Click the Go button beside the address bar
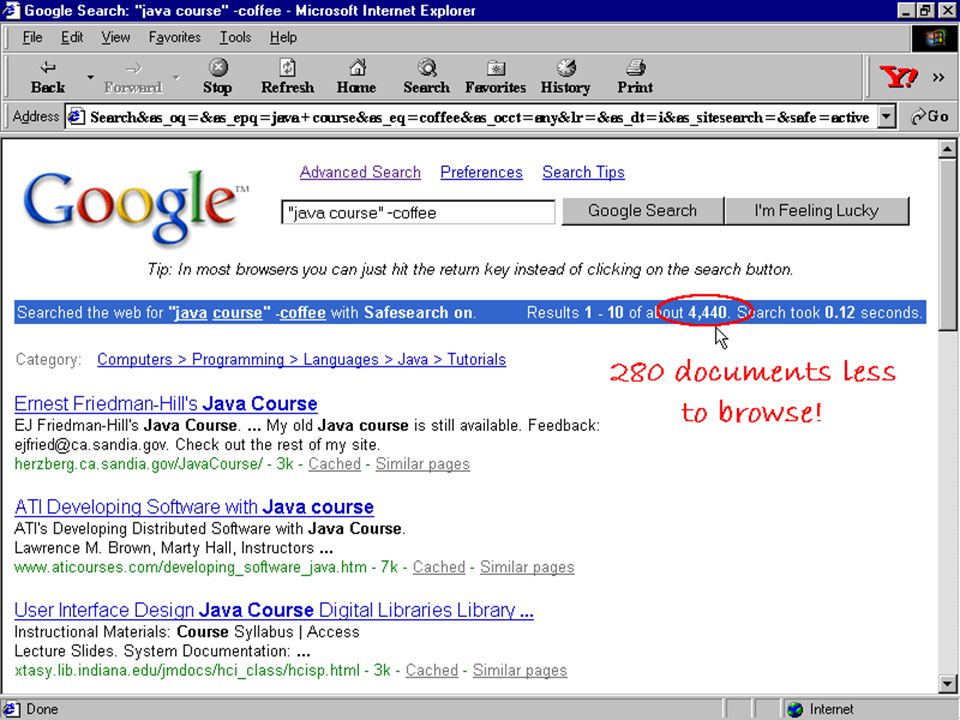This screenshot has height=720, width=960. (929, 116)
